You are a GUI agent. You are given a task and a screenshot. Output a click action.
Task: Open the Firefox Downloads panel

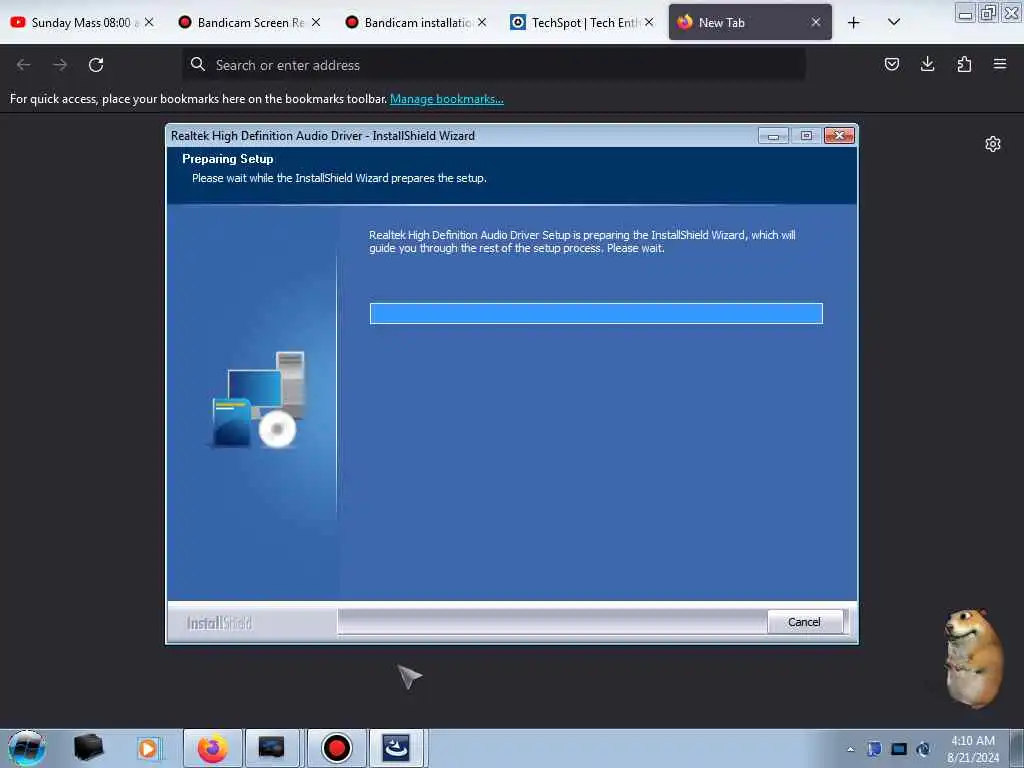(927, 64)
